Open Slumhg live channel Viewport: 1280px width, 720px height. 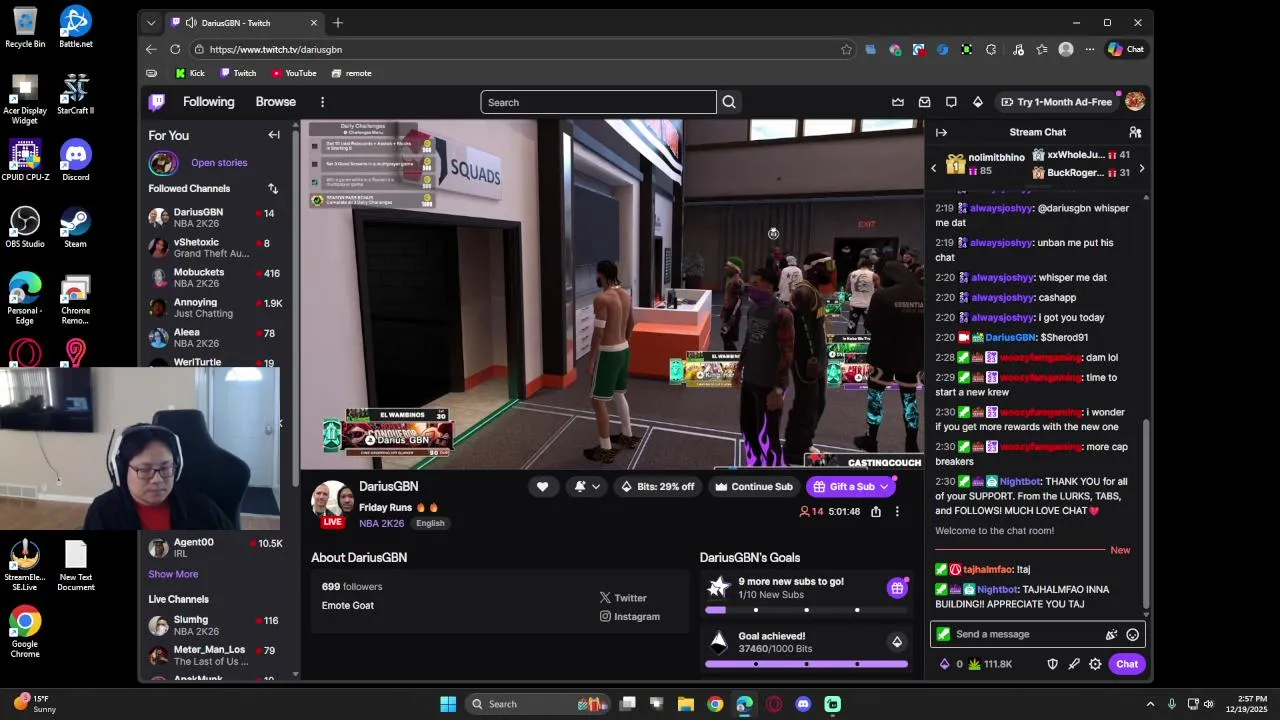tap(214, 625)
